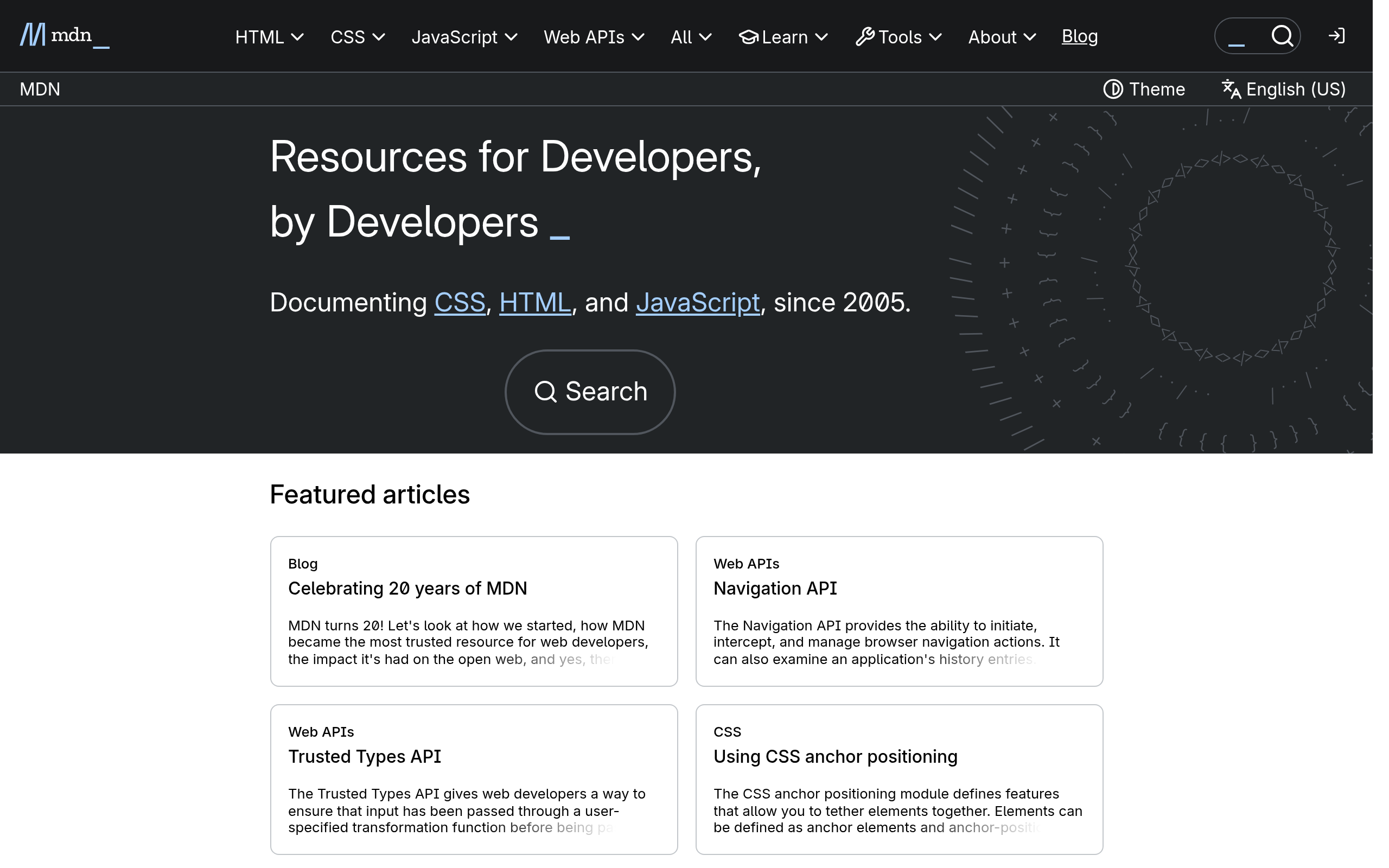Open the Tools navigation menu label
The width and height of the screenshot is (1389, 868).
click(900, 37)
